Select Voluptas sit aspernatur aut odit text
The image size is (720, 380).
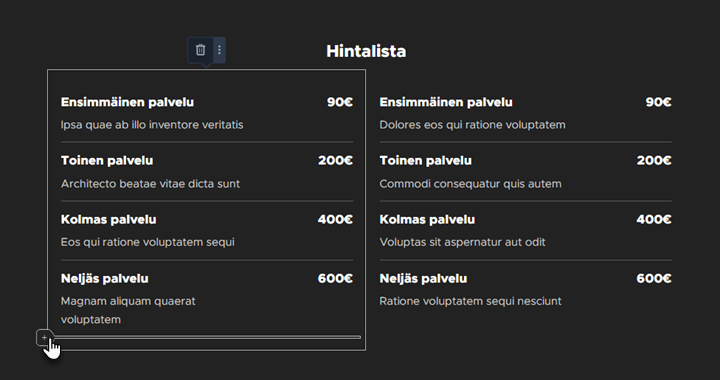[x=462, y=242]
